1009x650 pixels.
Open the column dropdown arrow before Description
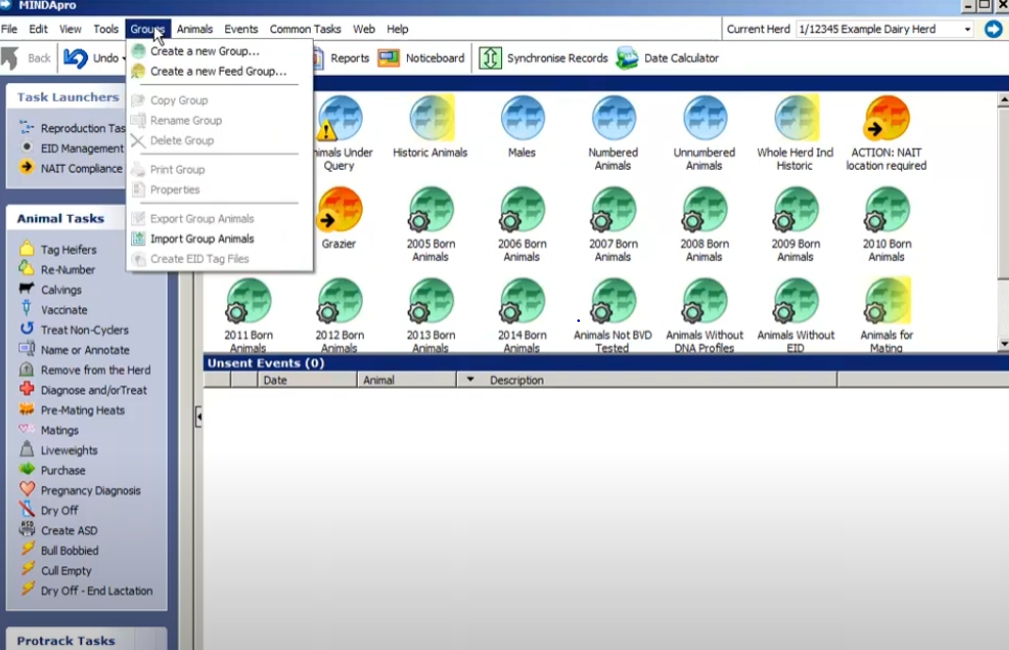pos(470,380)
